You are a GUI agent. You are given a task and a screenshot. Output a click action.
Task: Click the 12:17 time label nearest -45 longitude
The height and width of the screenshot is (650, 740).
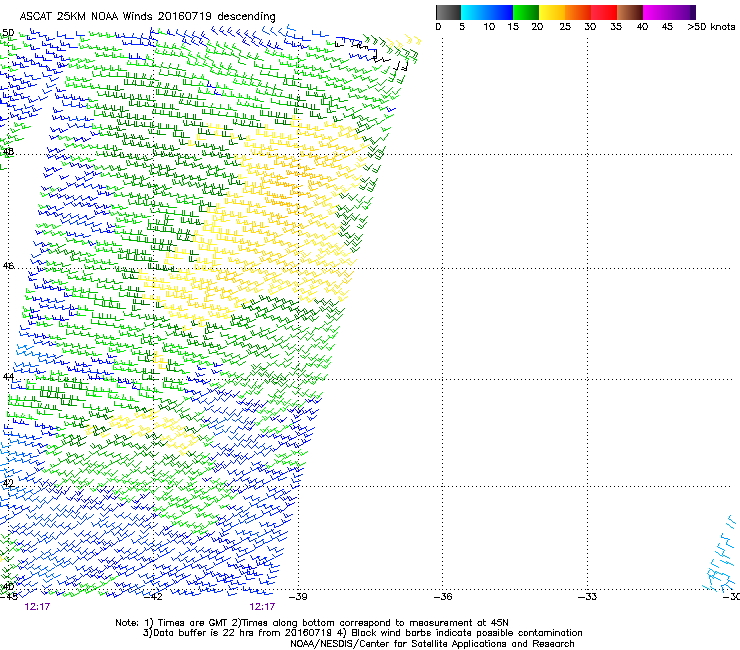point(37,607)
